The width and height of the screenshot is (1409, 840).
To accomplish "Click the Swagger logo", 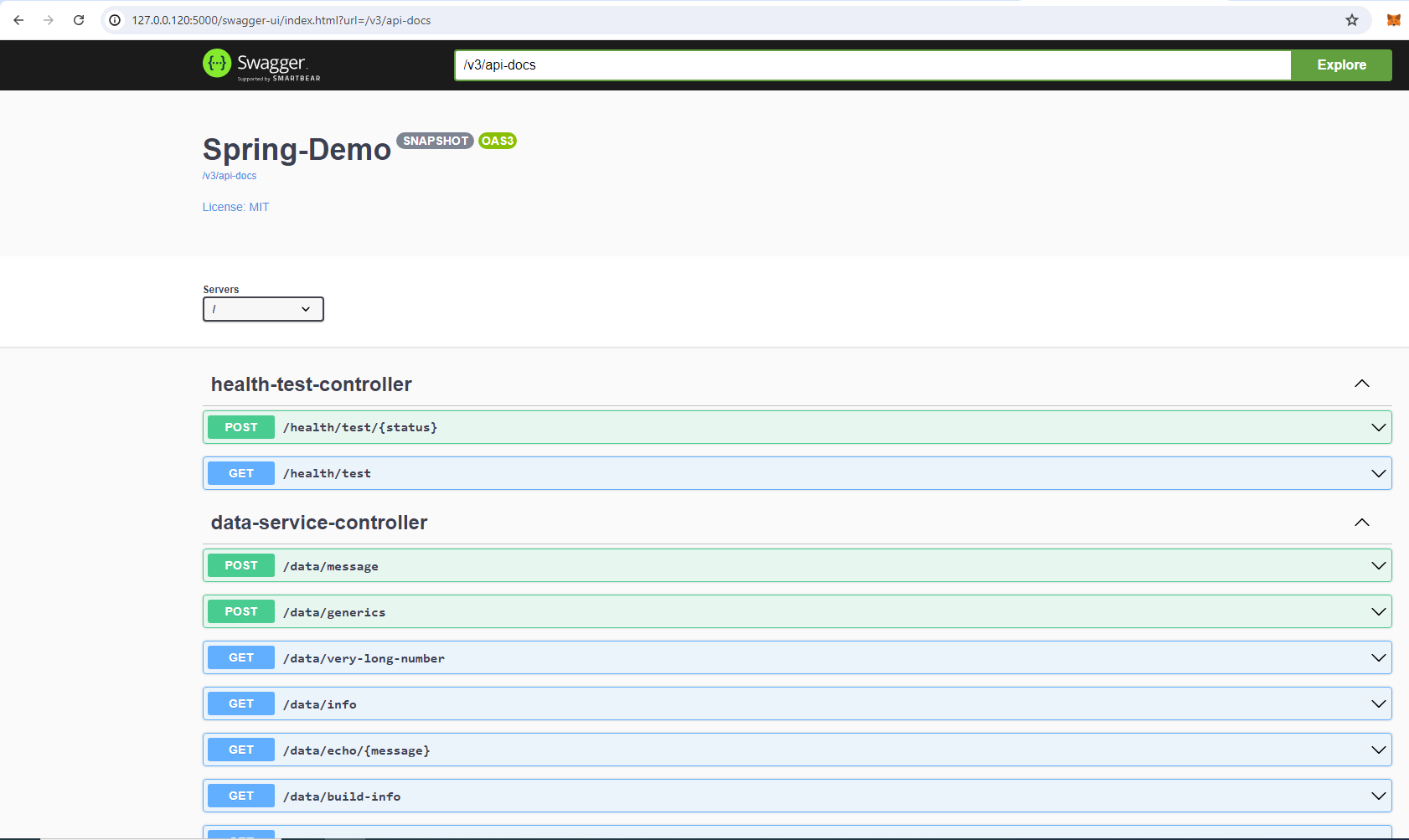I will pos(261,64).
